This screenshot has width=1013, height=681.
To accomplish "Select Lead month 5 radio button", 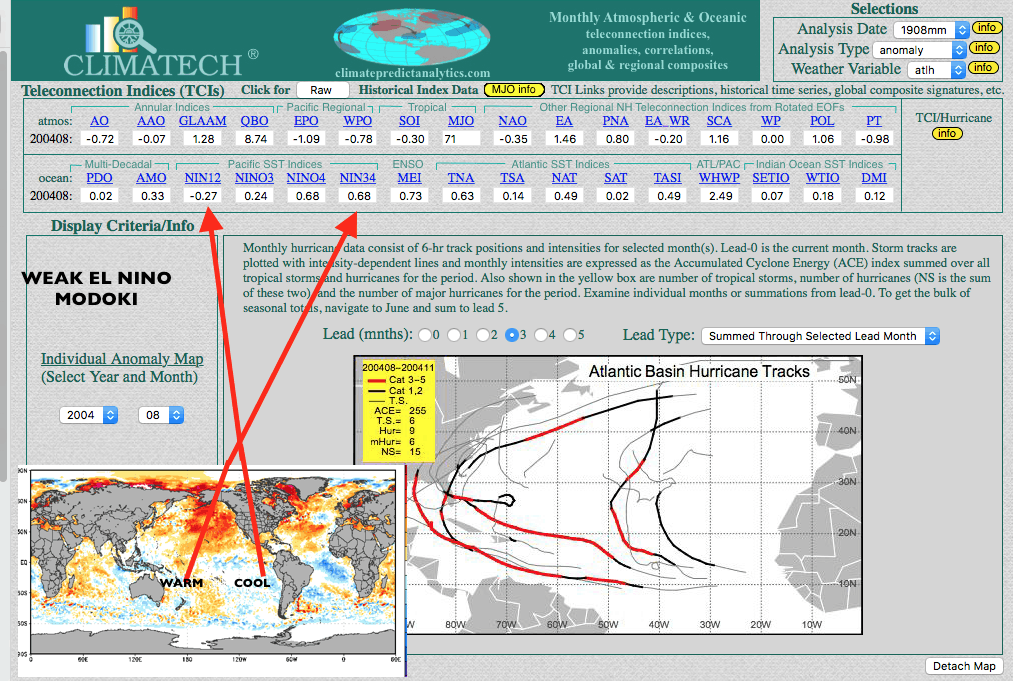I will tap(569, 335).
